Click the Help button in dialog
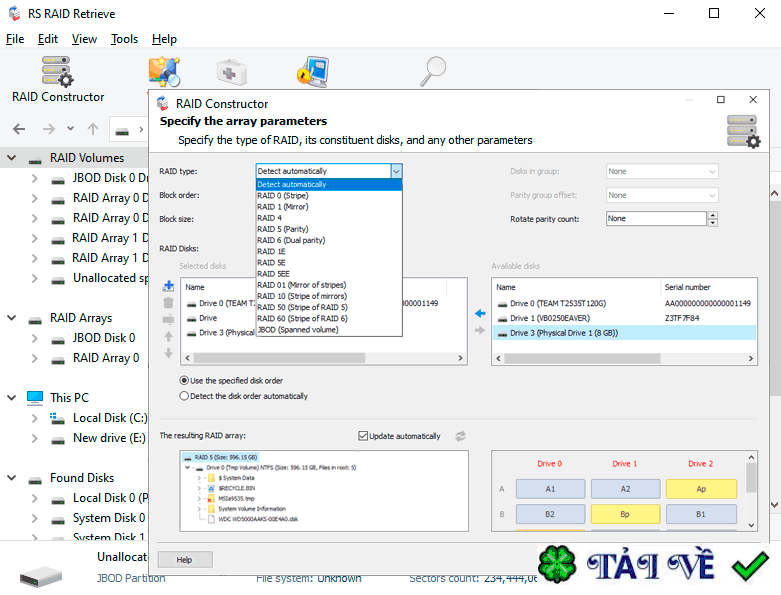This screenshot has height=595, width=781. 184,560
